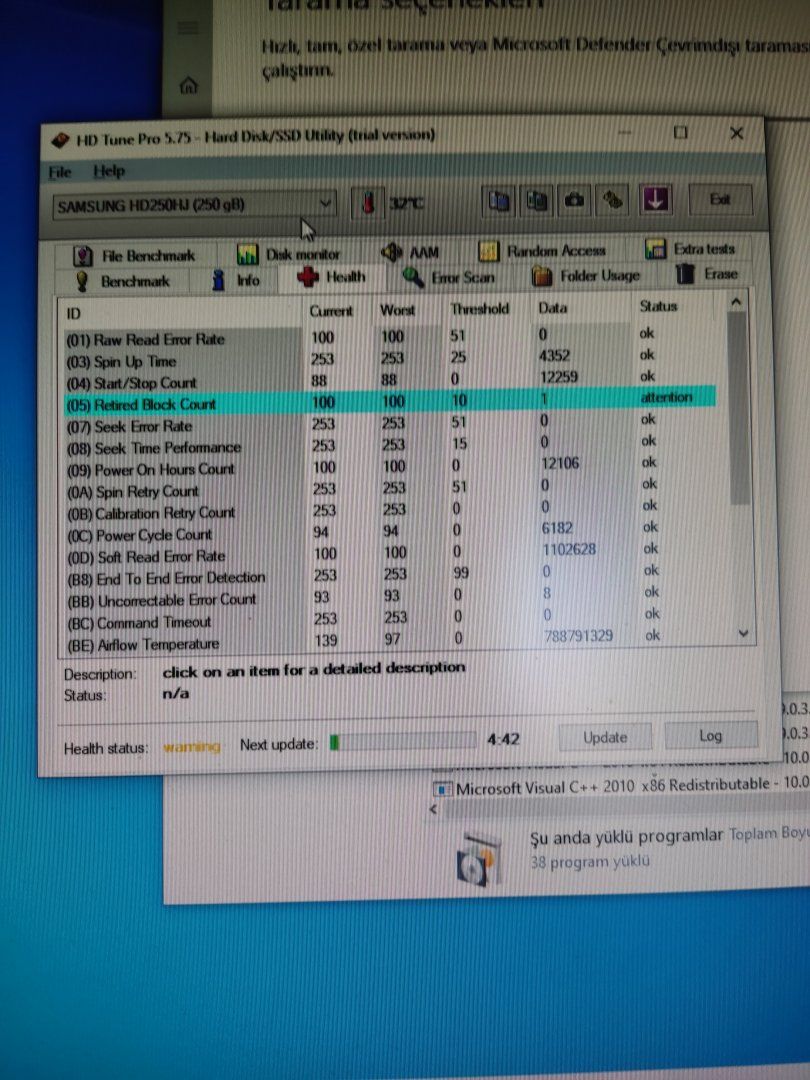Viewport: 810px width, 1080px height.
Task: Click the copy text to clipboard icon
Action: click(499, 200)
